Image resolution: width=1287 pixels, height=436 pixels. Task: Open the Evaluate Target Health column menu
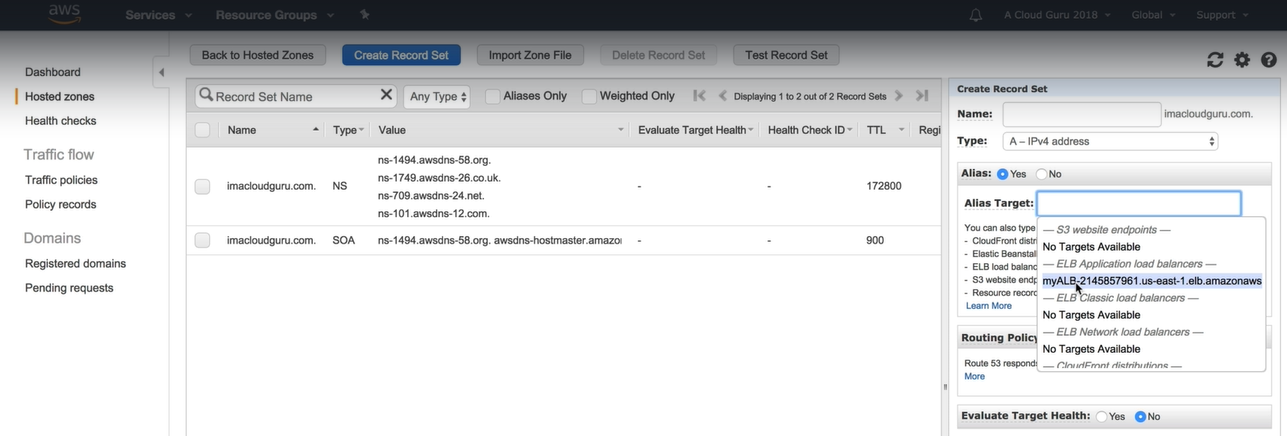[x=751, y=130]
